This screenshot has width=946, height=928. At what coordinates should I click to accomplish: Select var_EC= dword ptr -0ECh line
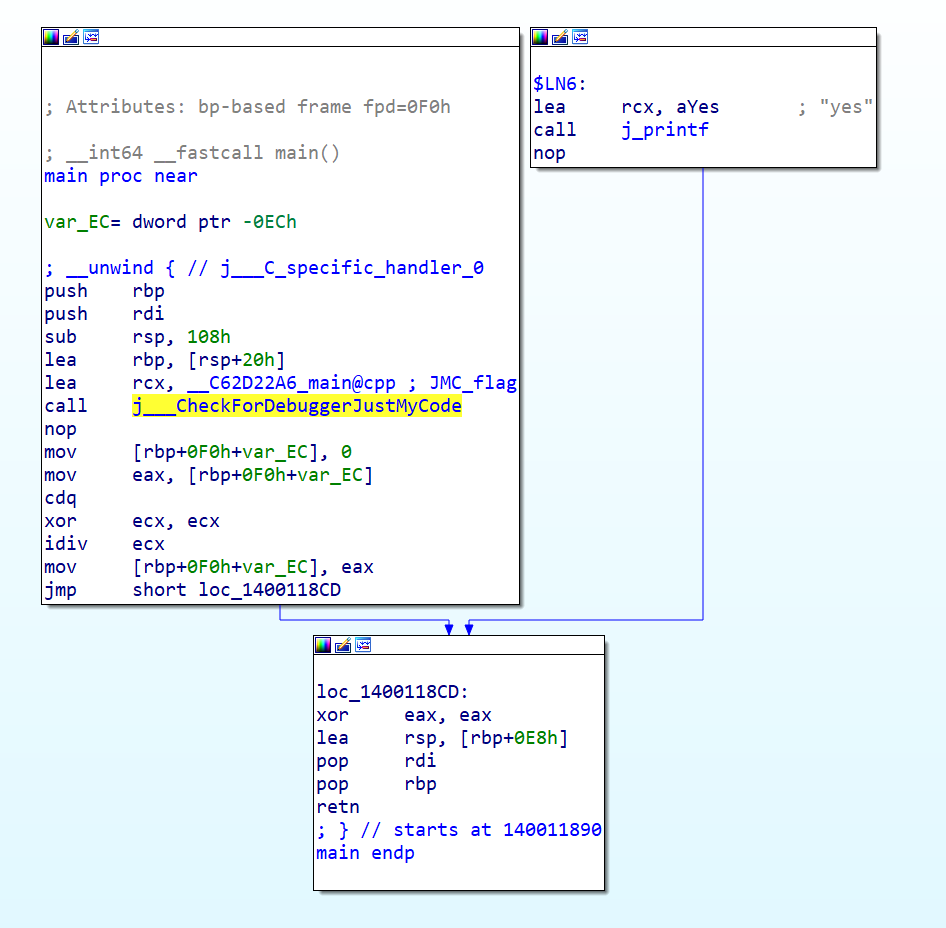171,222
